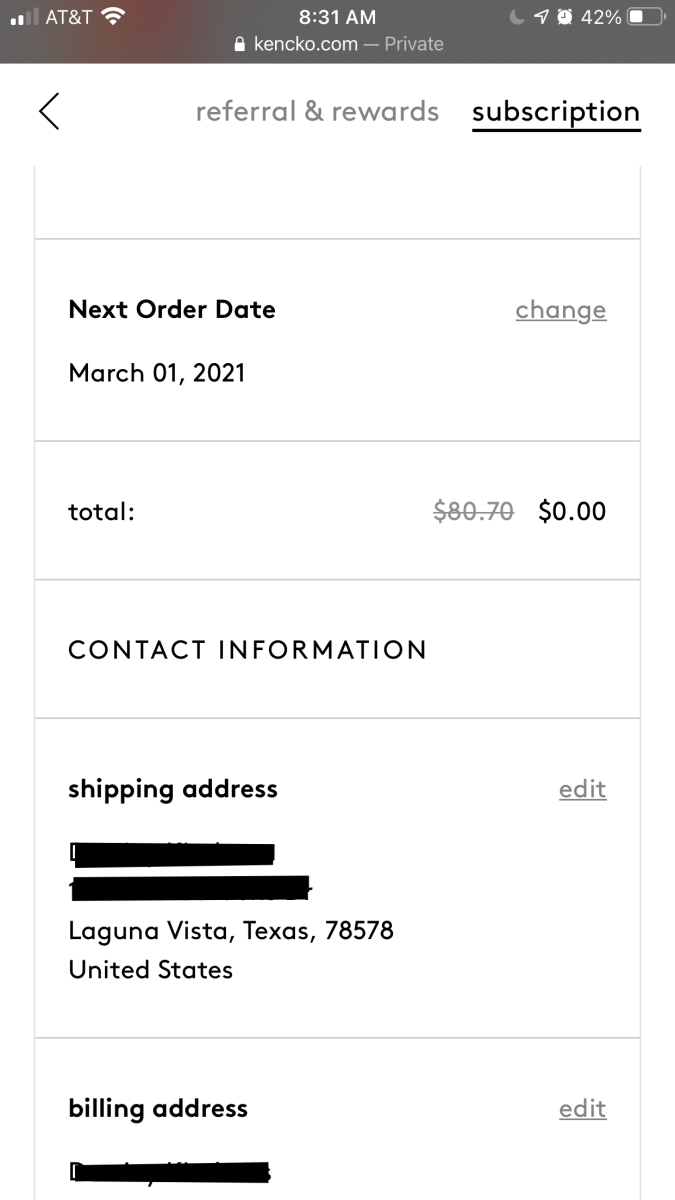The width and height of the screenshot is (675, 1200).
Task: Tap the Do Not Disturb moon icon
Action: (517, 17)
